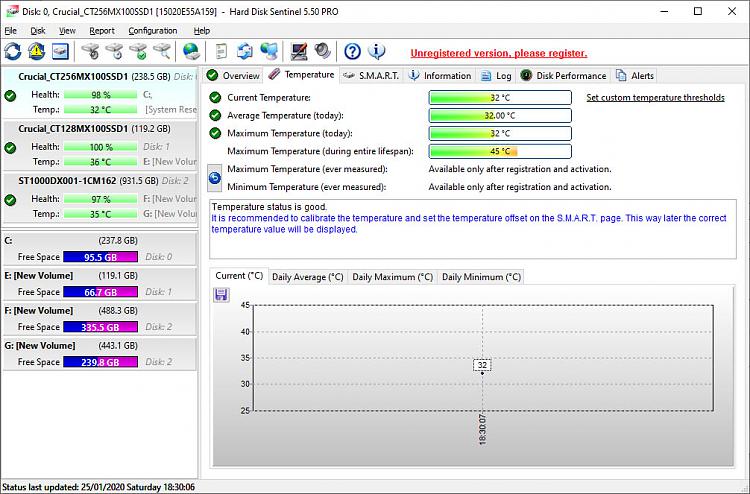
Task: Click the disk with magnifier toolbar icon
Action: 163,51
